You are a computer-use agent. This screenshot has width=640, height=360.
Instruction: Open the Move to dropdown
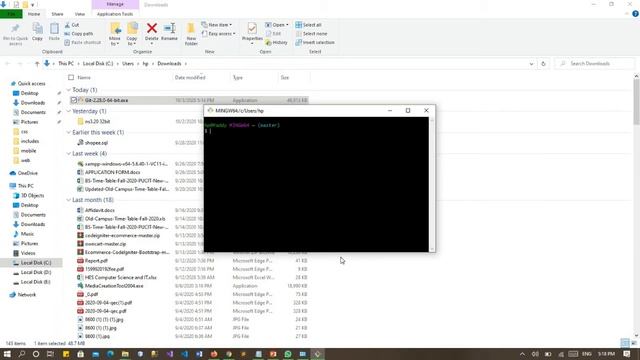coord(115,41)
